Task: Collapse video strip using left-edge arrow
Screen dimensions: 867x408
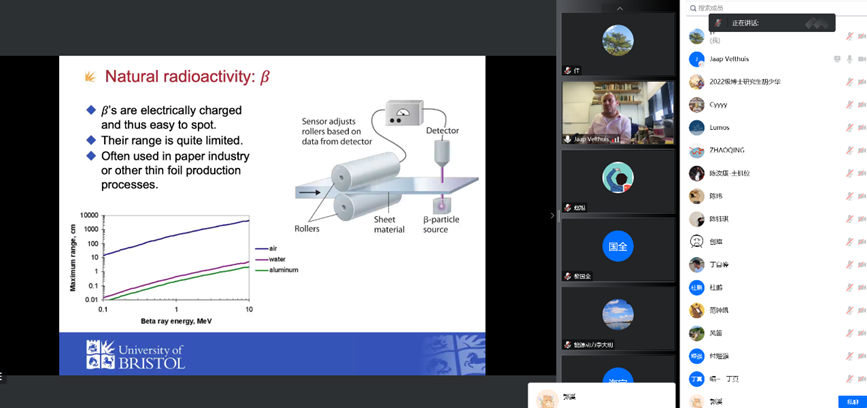Action: pos(552,215)
